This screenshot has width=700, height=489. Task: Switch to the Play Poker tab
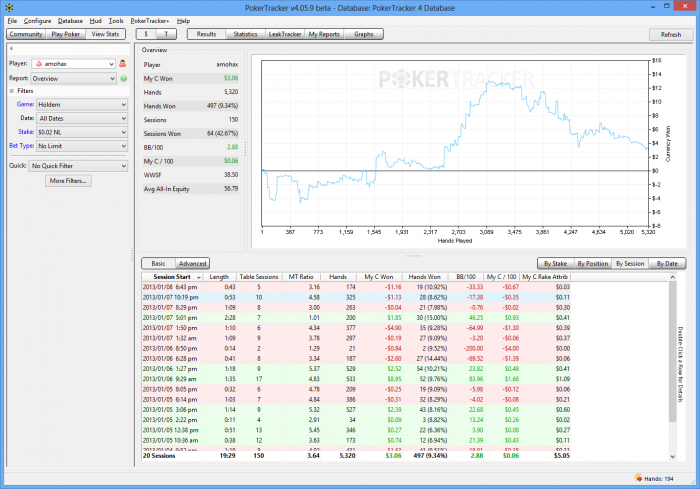point(66,34)
